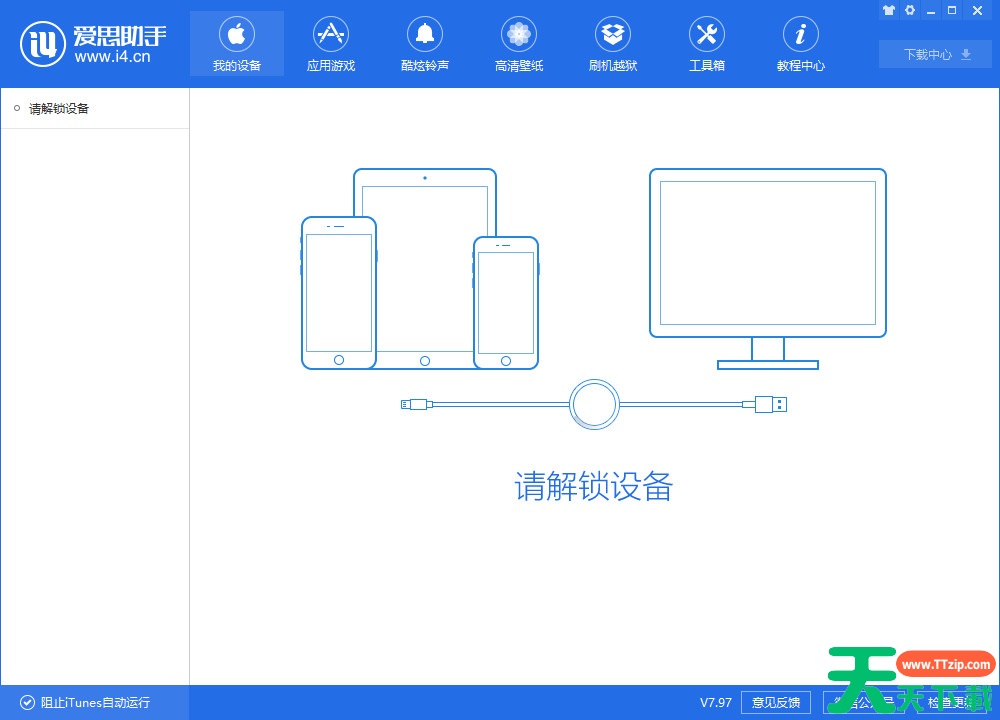Viewport: 1000px width, 720px height.
Task: Open the 我的设备 (My Device) section
Action: (237, 45)
